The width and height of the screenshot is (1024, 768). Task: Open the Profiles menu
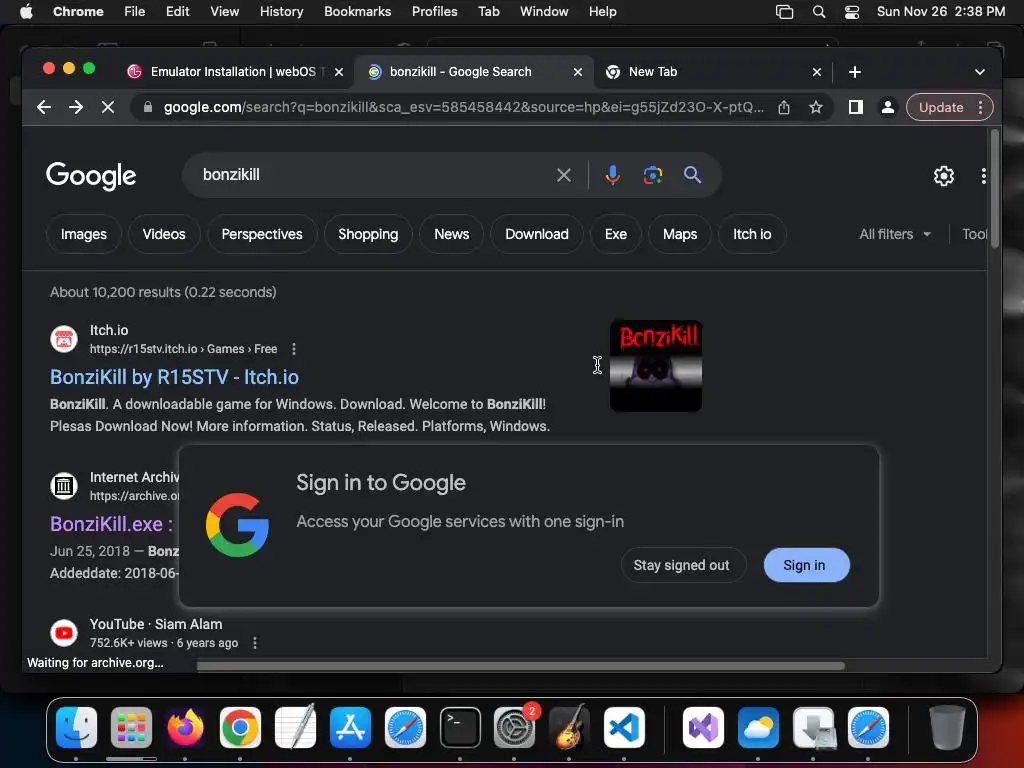coord(434,12)
